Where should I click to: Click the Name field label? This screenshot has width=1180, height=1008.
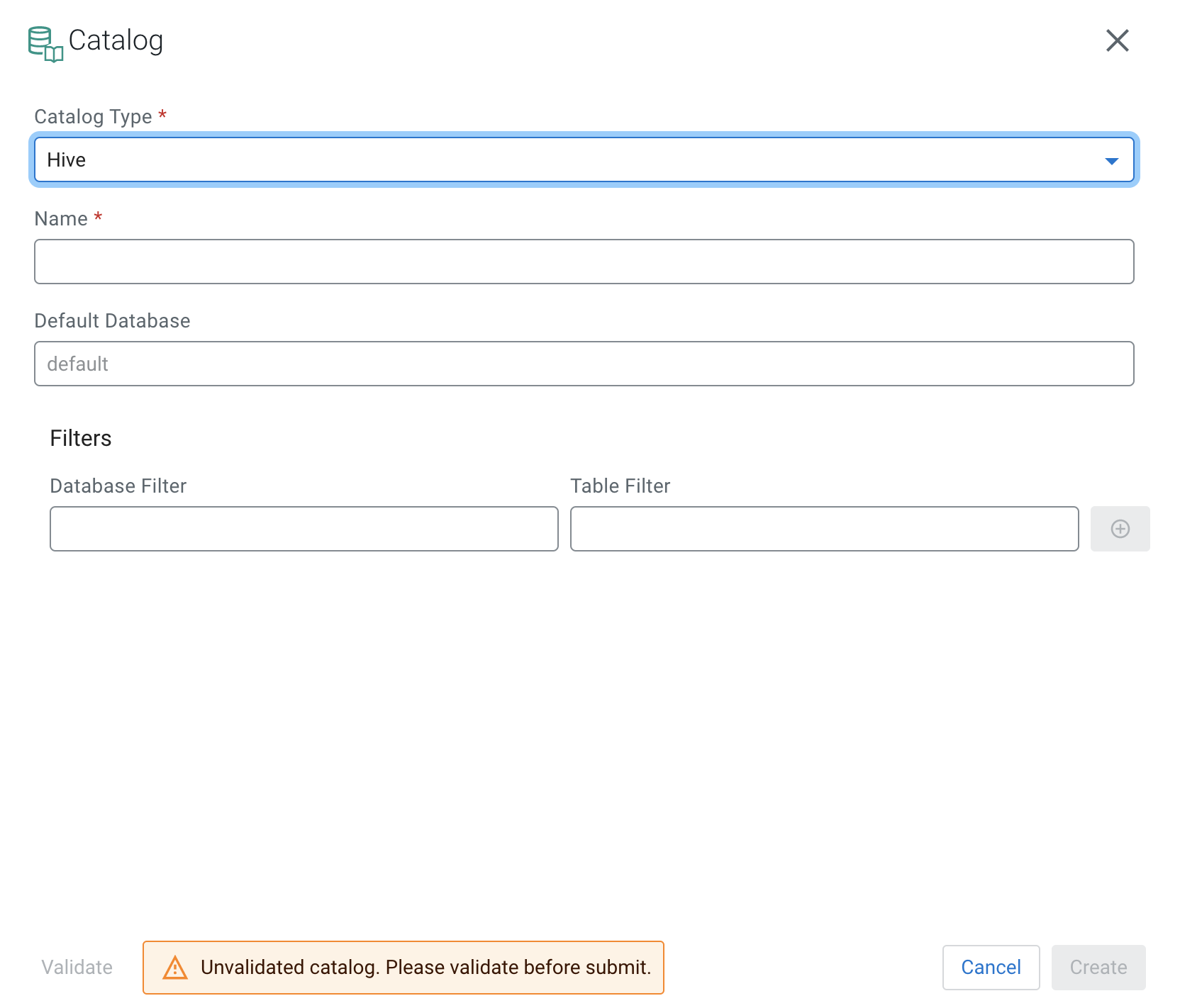click(x=61, y=219)
